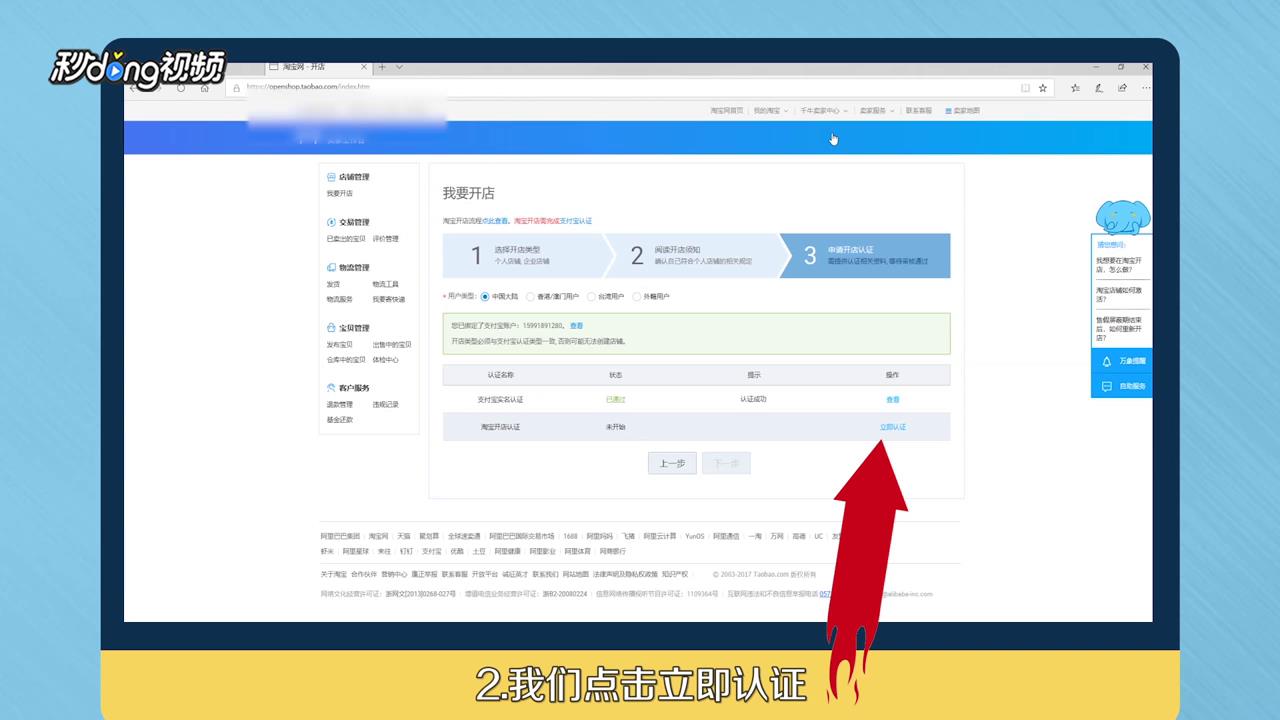
Task: Open 物流工具 in sidebar
Action: (x=386, y=284)
